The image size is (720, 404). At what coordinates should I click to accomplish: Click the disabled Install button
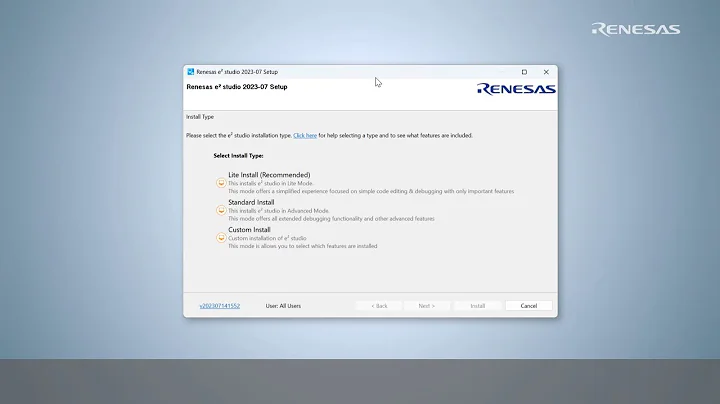[x=477, y=306]
